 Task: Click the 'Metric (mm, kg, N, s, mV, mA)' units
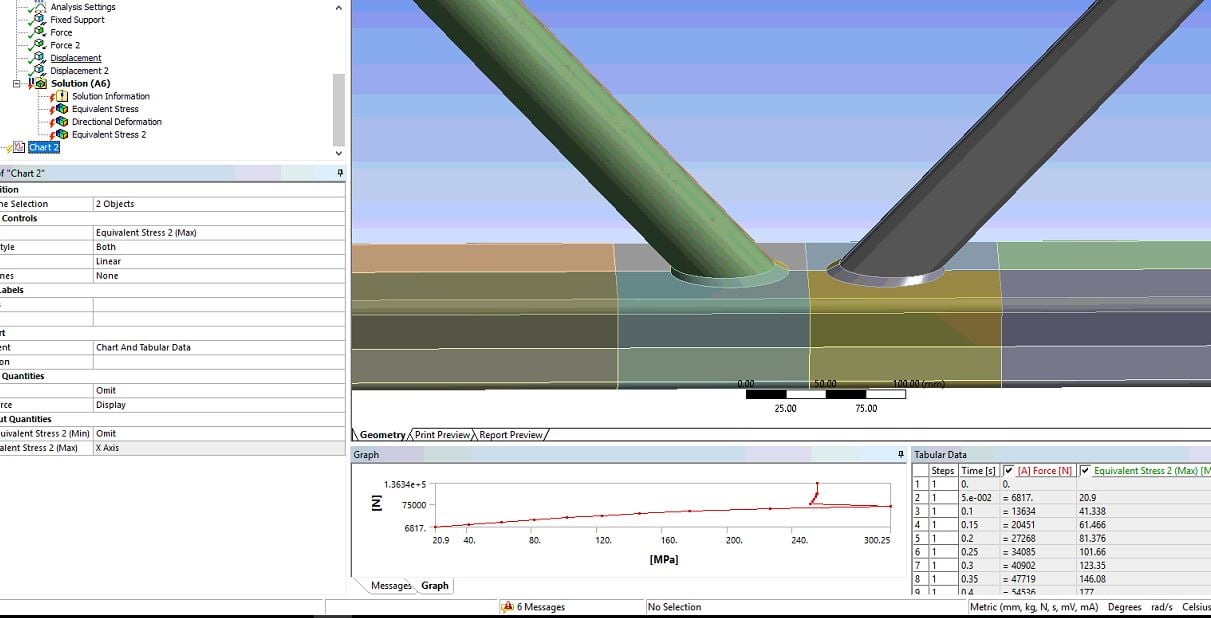(1034, 607)
